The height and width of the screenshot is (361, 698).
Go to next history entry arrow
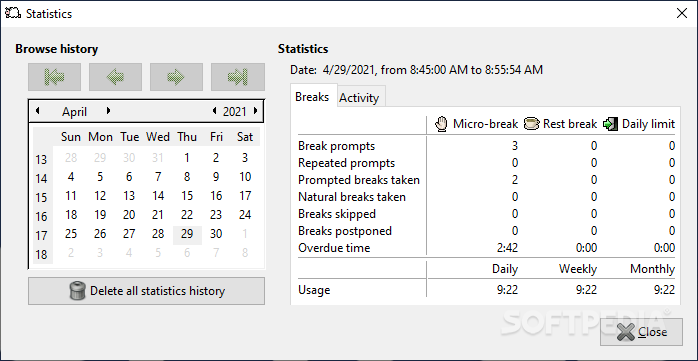176,77
